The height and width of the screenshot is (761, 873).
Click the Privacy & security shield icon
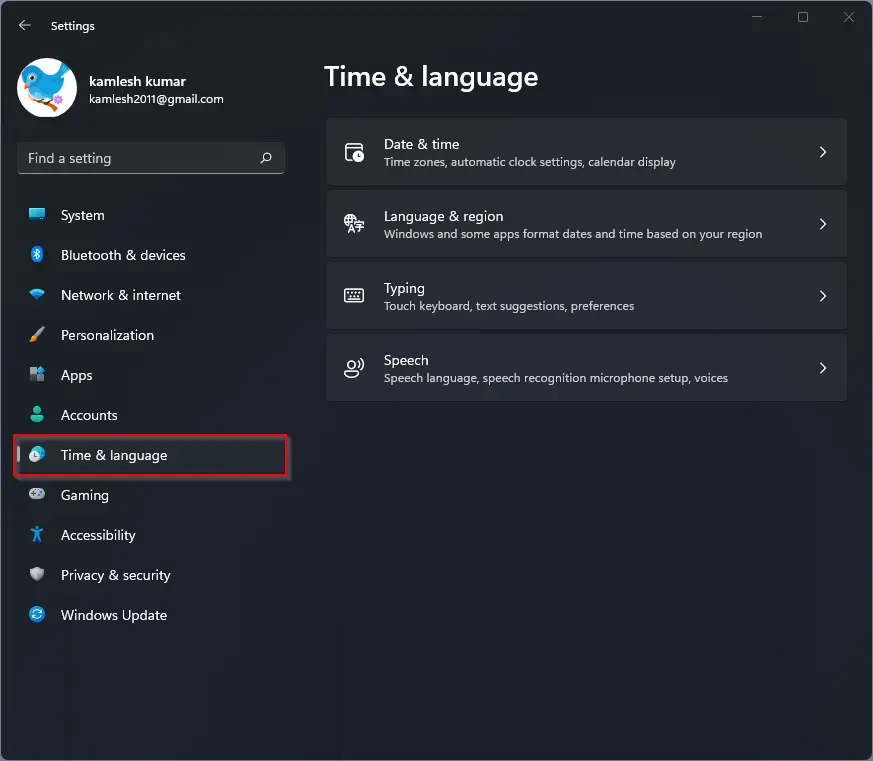[37, 574]
